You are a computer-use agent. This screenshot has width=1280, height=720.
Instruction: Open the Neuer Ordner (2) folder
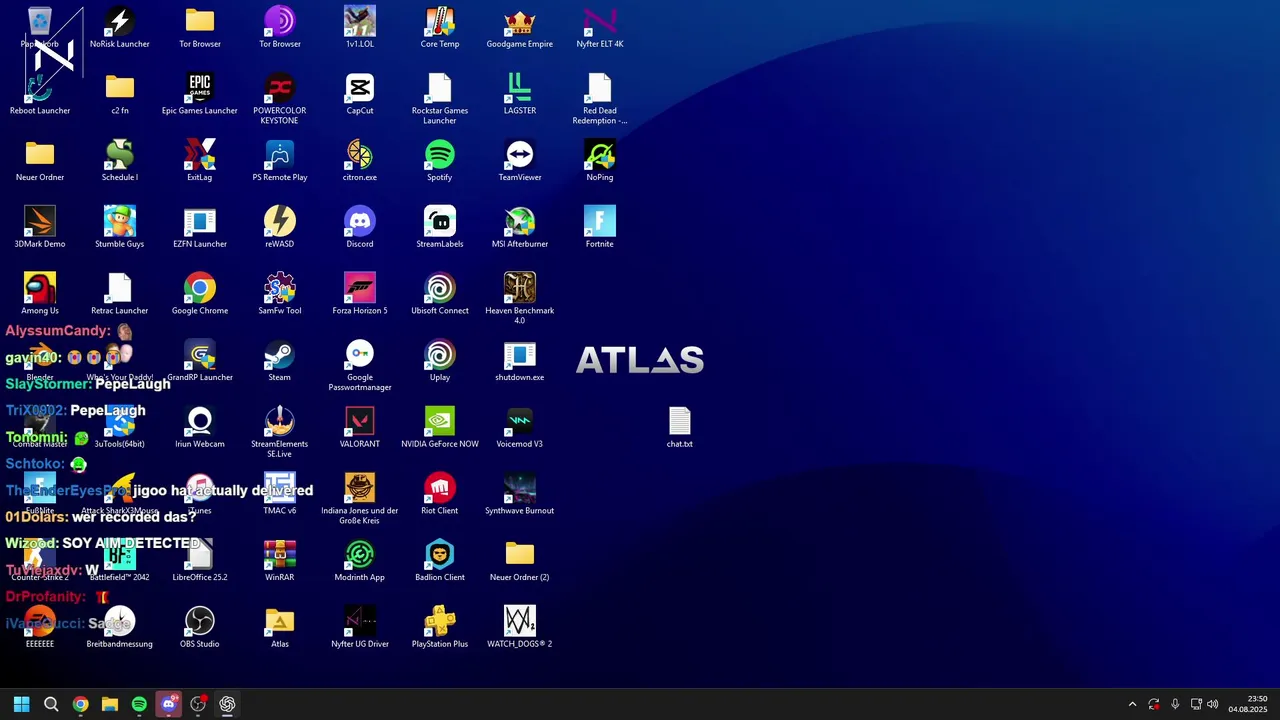[x=520, y=560]
